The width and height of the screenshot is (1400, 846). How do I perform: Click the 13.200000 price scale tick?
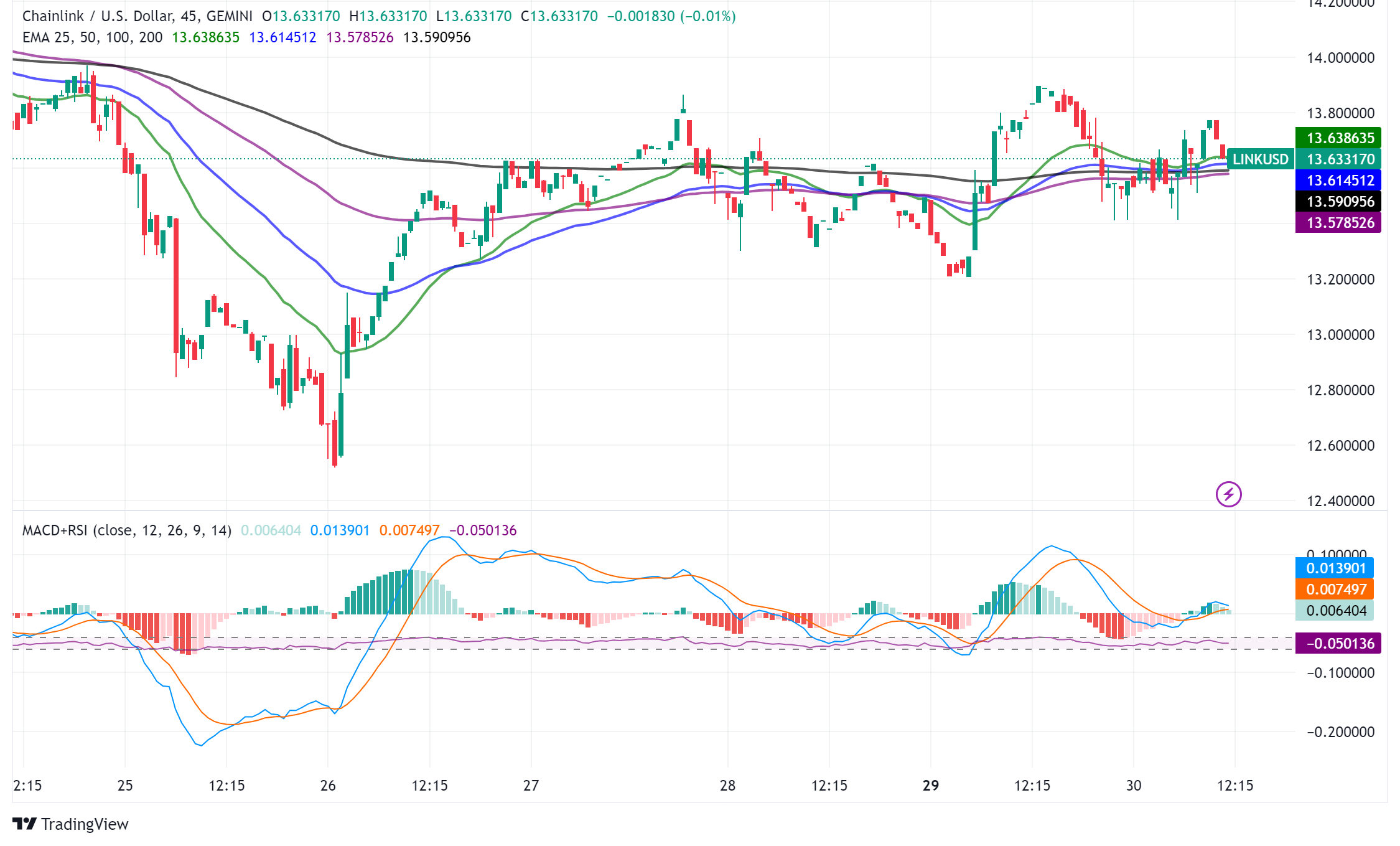coord(1340,280)
